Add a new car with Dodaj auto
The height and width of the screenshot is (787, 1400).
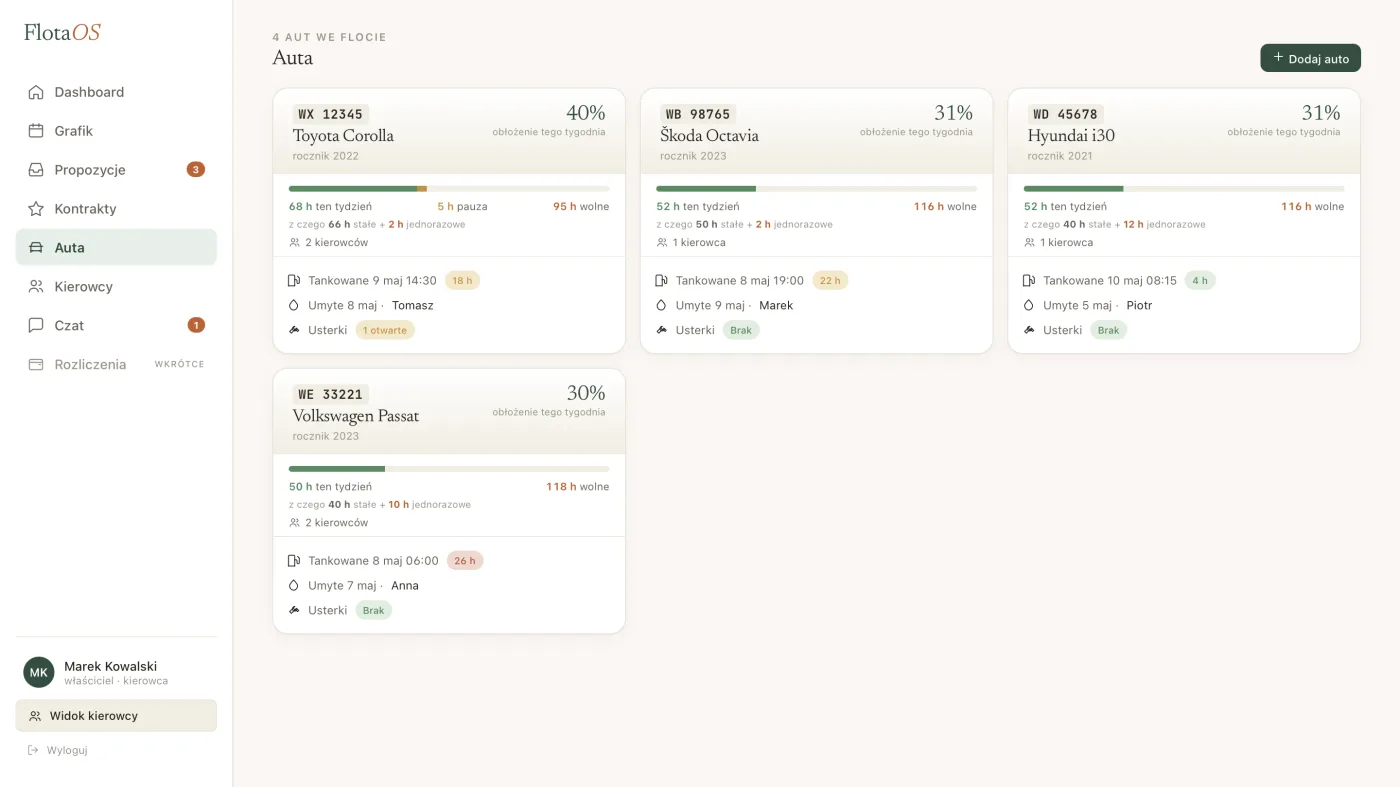1310,58
